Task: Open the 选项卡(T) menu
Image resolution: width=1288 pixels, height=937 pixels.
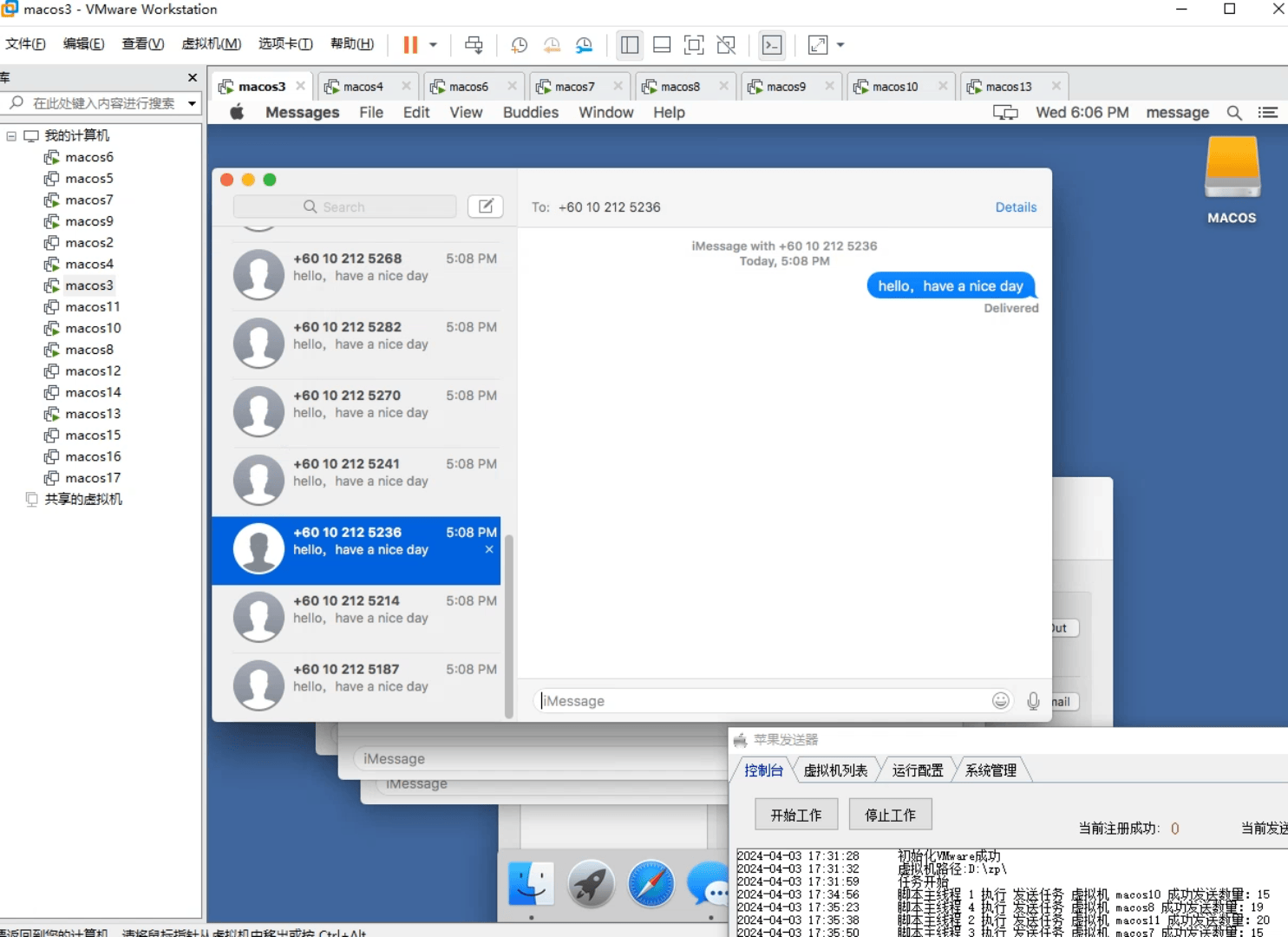Action: (x=285, y=44)
